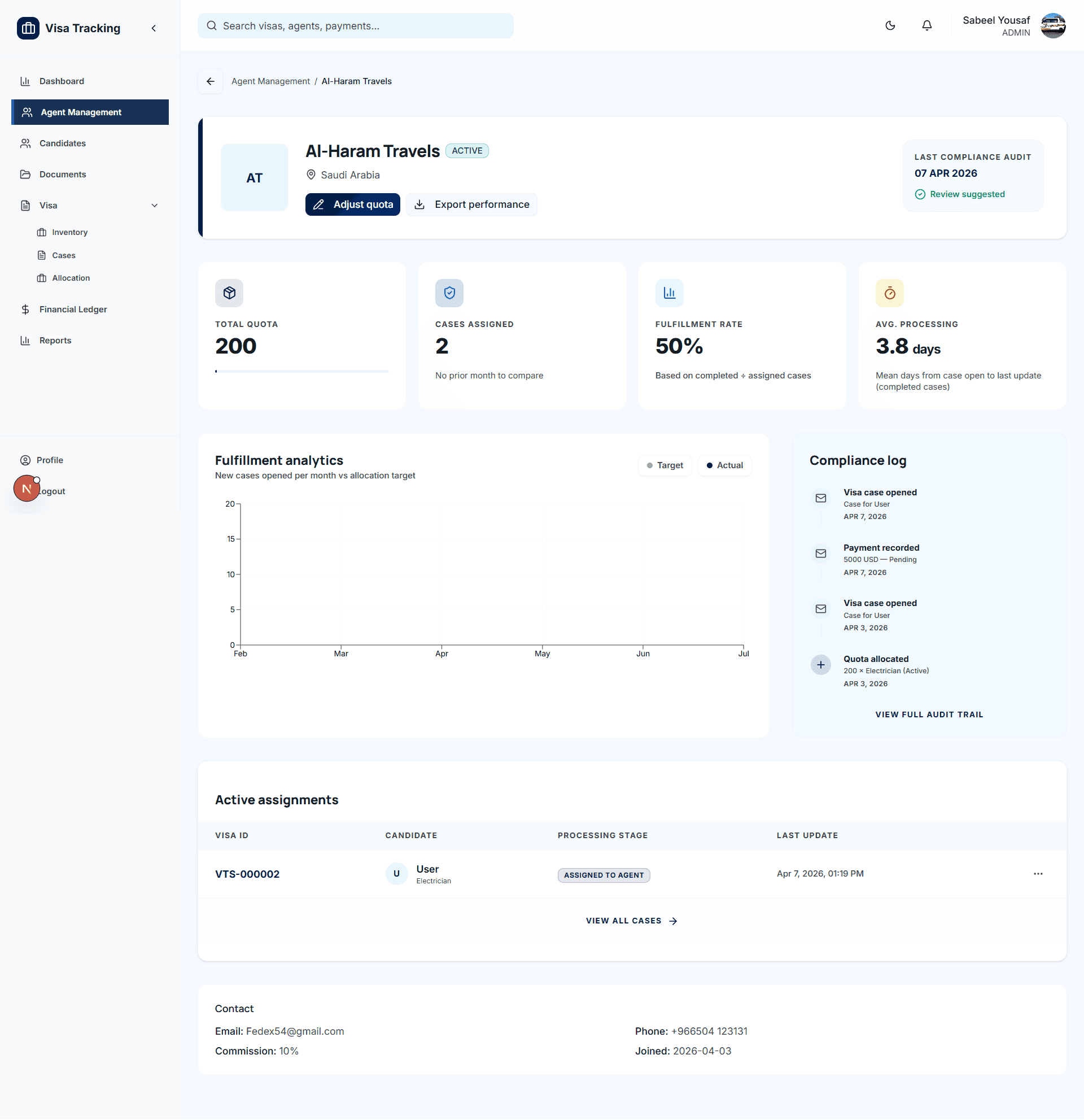Screen dimensions: 1084x1120
Task: Click the Active status badge
Action: (466, 151)
